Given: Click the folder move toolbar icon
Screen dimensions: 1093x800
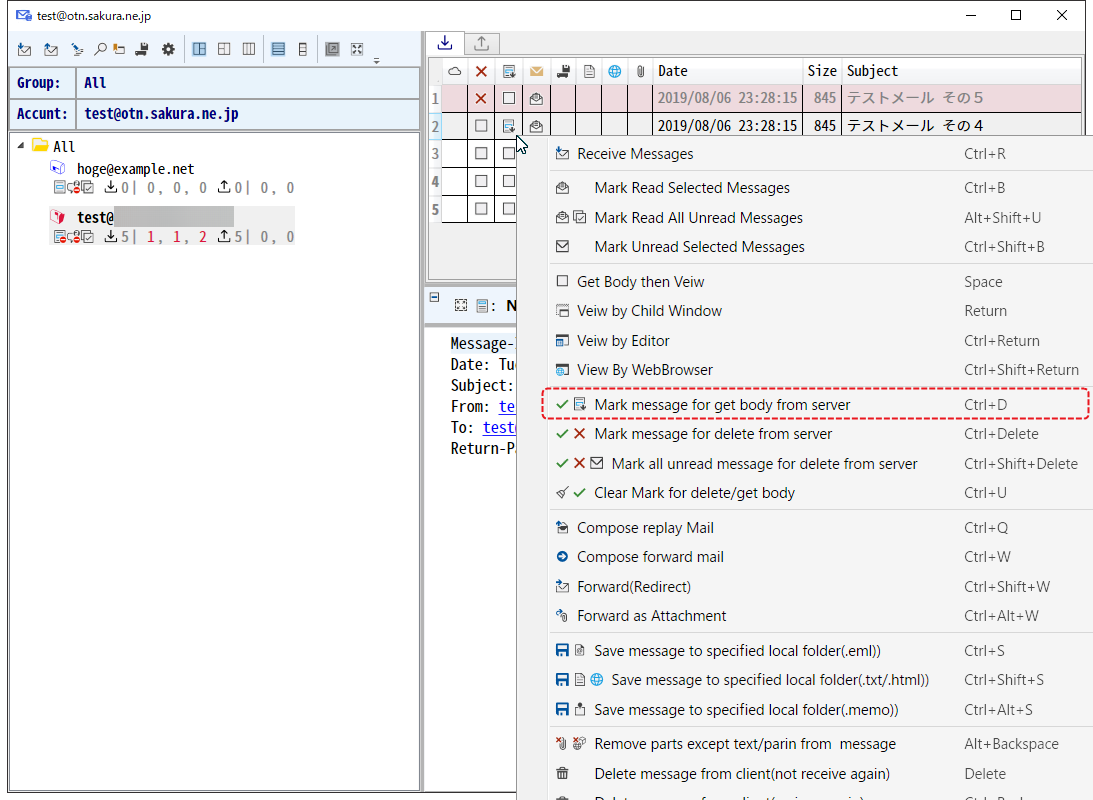Looking at the screenshot, I should [x=120, y=49].
